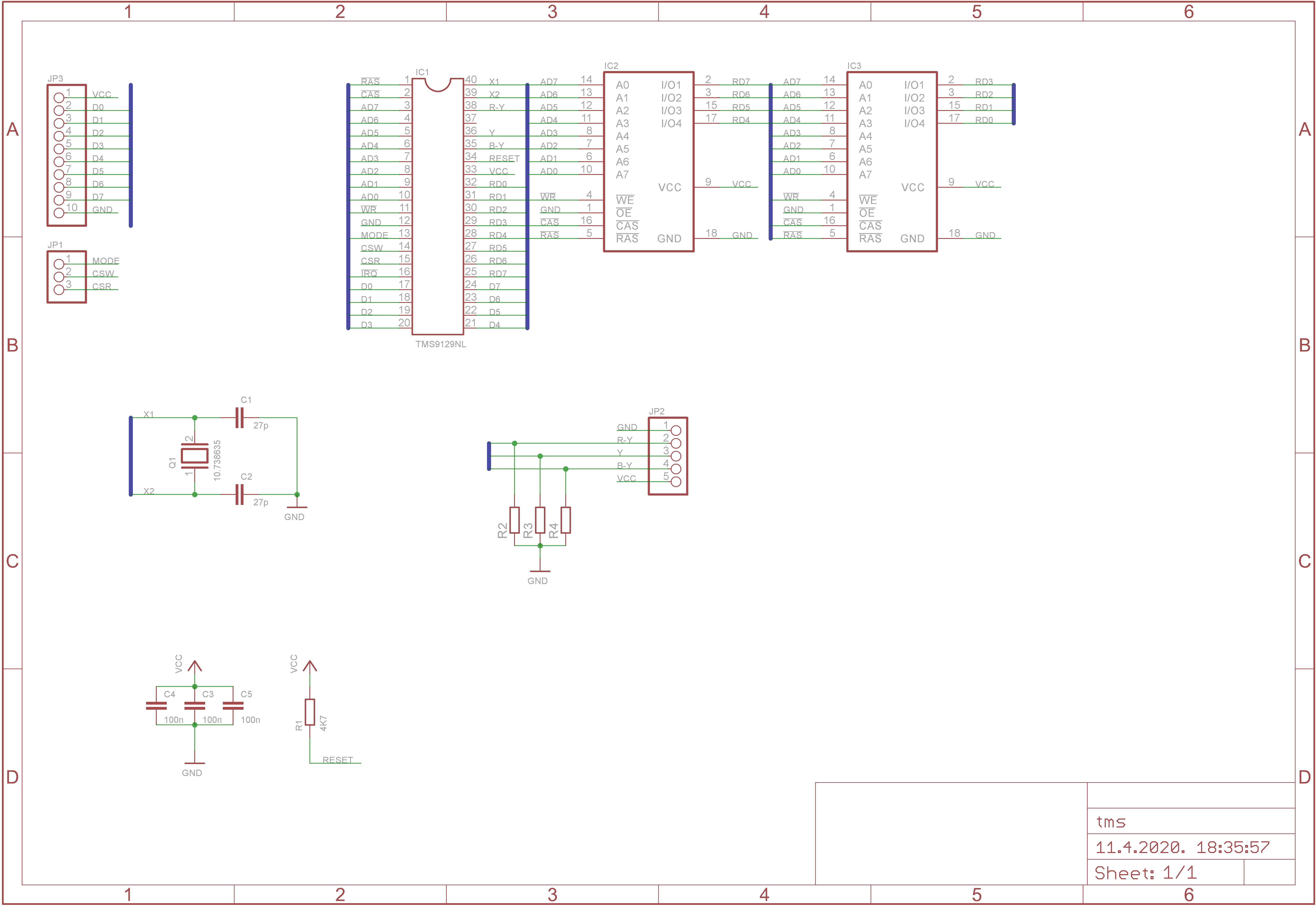Viewport: 1316px width, 907px height.
Task: Click the junction joining R2, R3, R4 bottoms
Action: tap(540, 546)
